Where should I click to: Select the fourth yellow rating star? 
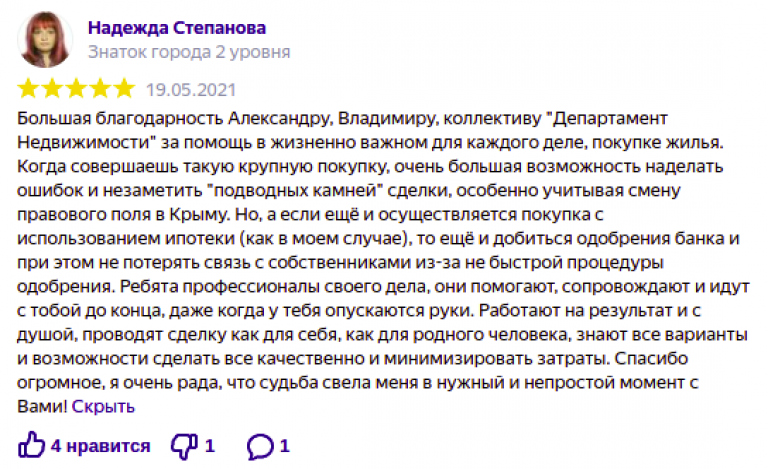[100, 89]
